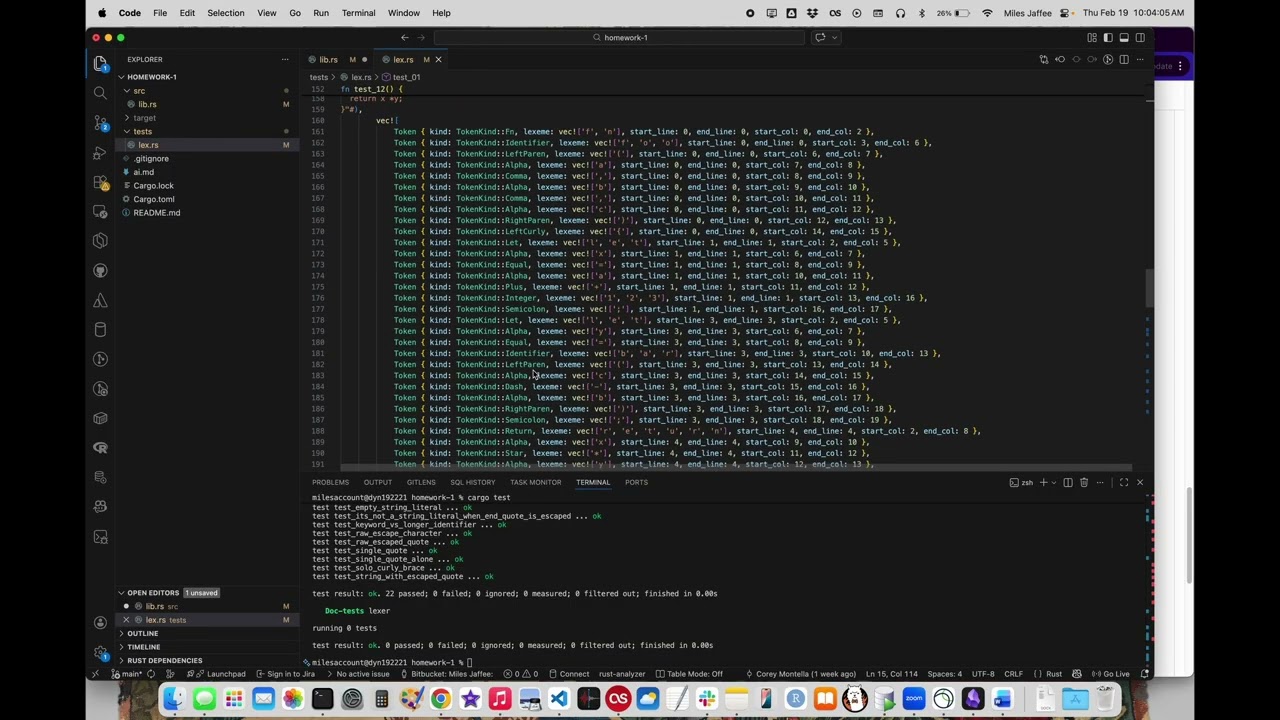This screenshot has height=720, width=1280.
Task: Switch to Problems panel tab
Action: click(x=330, y=482)
